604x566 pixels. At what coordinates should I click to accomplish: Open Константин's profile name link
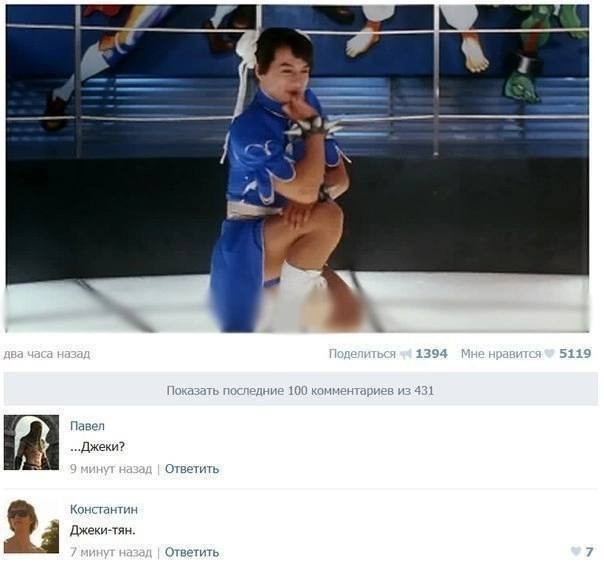(104, 509)
